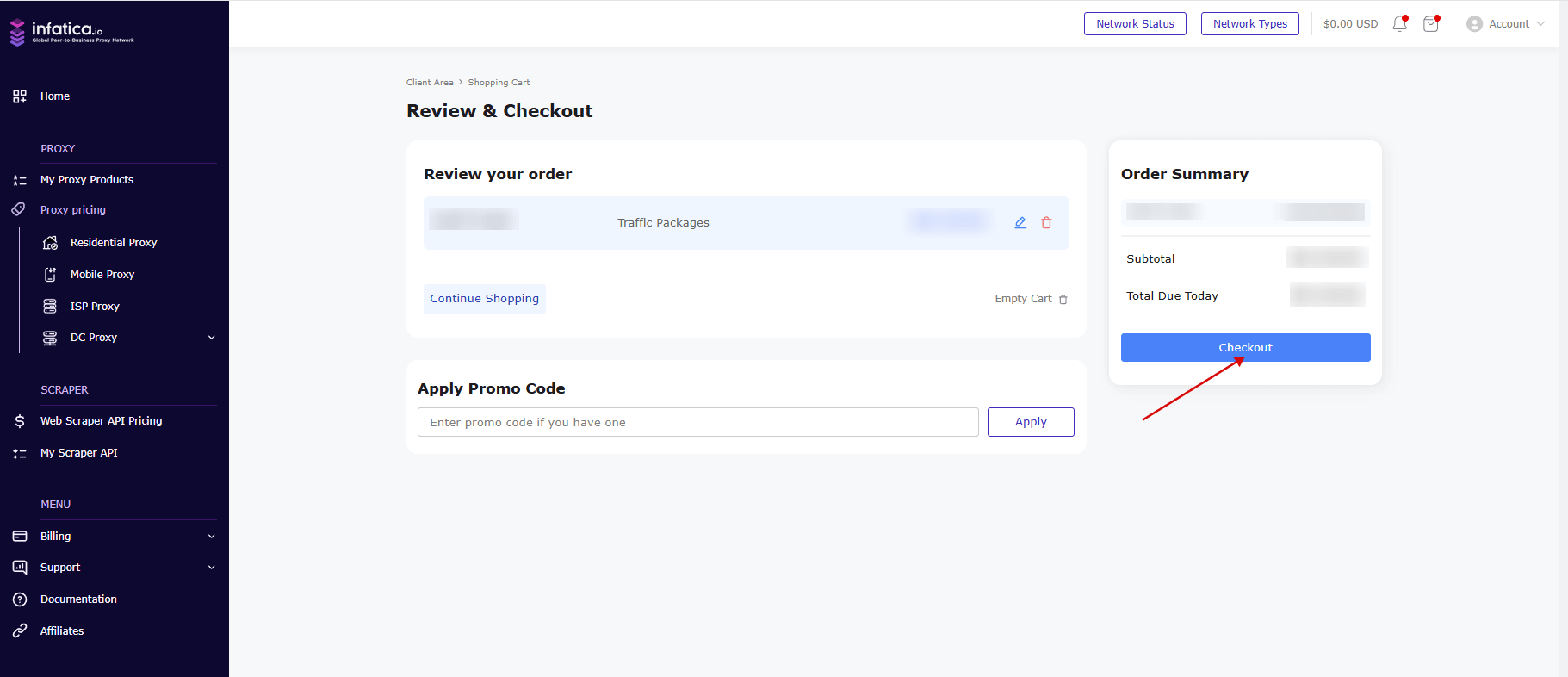Image resolution: width=1568 pixels, height=677 pixels.
Task: Click the My Scraper API list icon
Action: 20,453
